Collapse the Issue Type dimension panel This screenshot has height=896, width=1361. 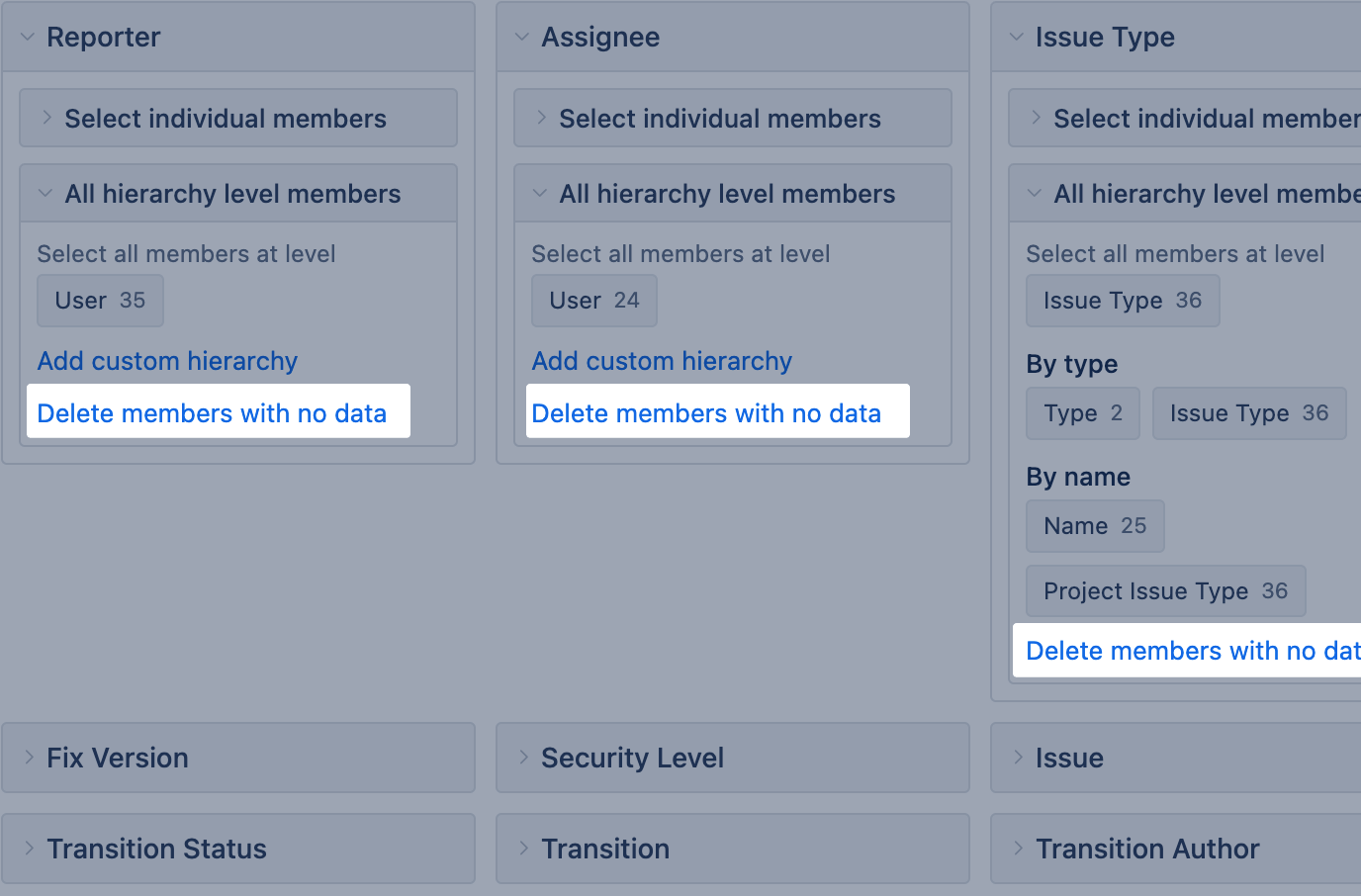(1104, 38)
